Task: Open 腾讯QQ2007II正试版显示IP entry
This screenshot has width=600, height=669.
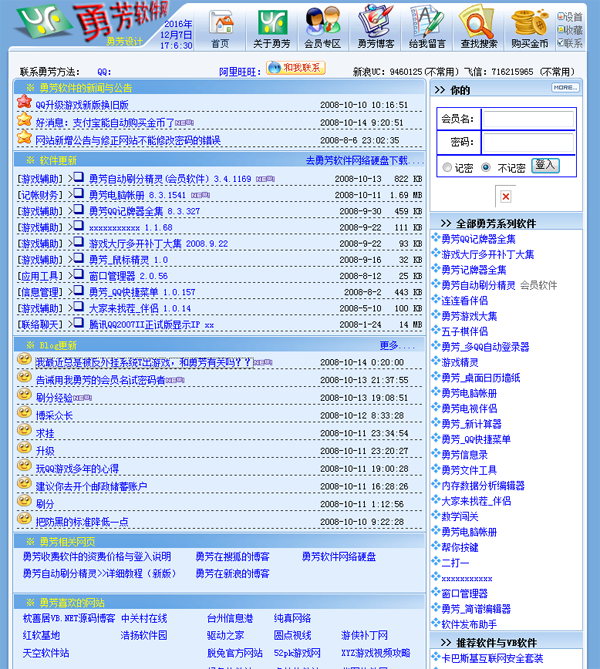Action: [x=151, y=325]
